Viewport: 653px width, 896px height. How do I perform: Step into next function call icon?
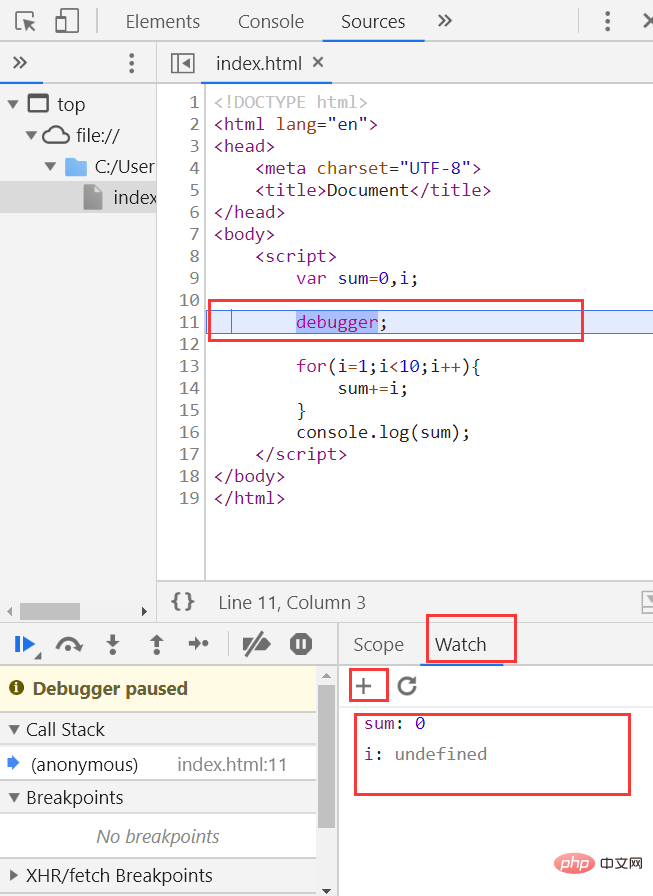coord(113,644)
